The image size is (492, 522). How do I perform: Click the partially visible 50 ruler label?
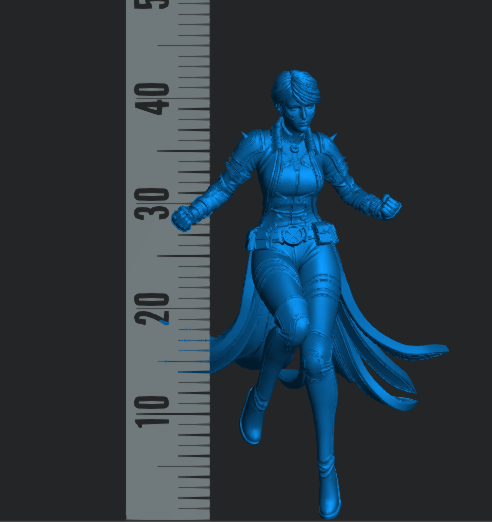tap(156, 4)
